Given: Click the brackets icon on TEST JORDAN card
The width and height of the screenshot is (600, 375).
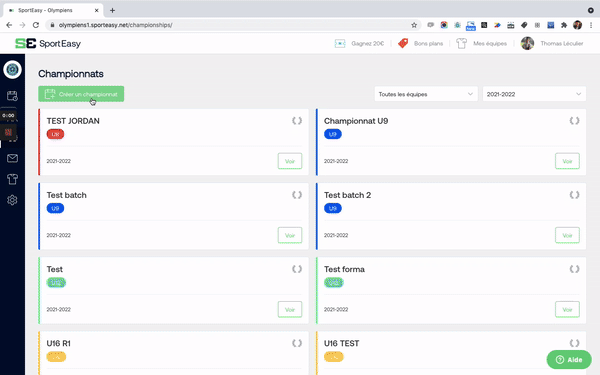Looking at the screenshot, I should tap(297, 121).
